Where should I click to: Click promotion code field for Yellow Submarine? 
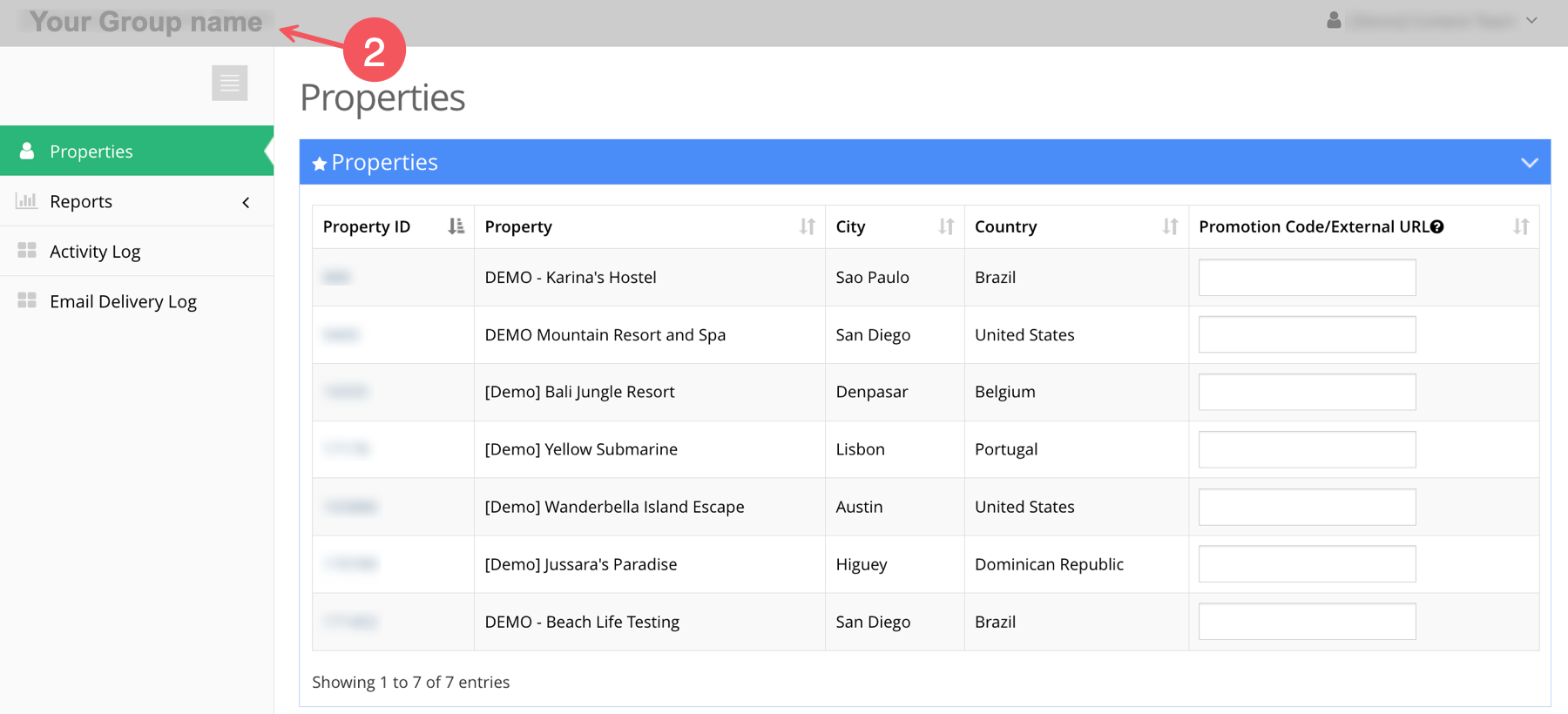[1307, 449]
